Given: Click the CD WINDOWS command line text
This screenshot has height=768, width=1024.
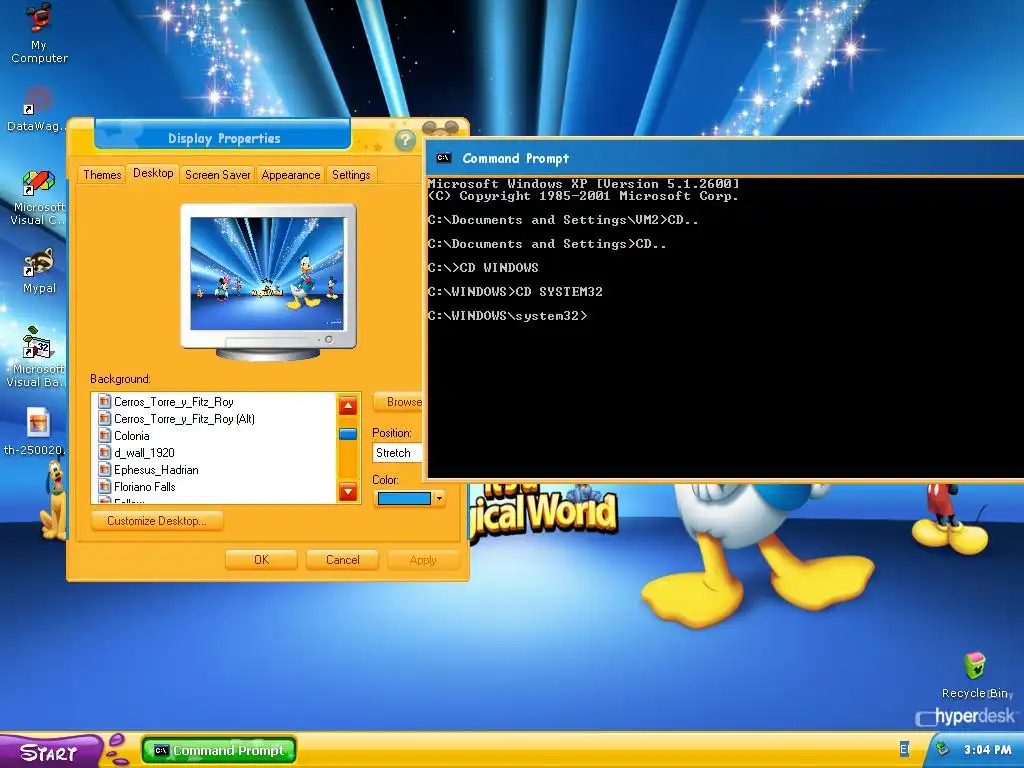Looking at the screenshot, I should click(x=499, y=267).
